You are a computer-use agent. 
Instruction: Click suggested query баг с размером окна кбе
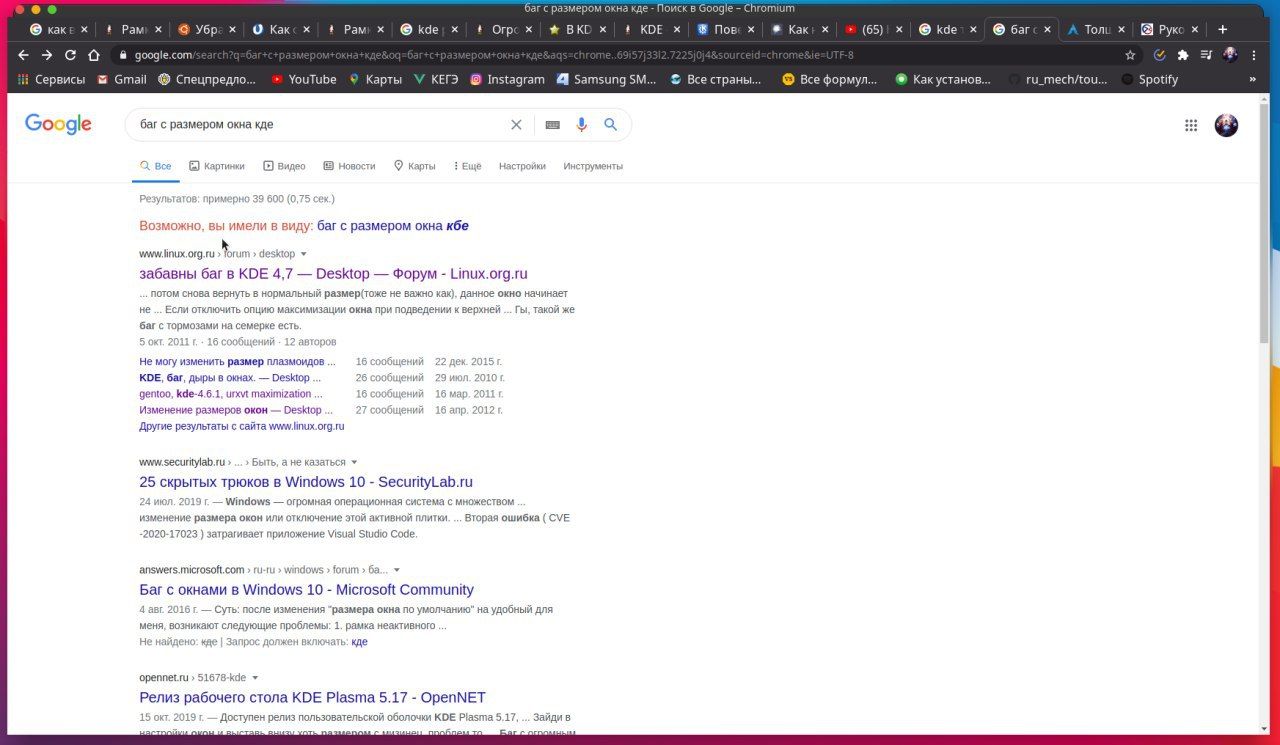pyautogui.click(x=393, y=226)
